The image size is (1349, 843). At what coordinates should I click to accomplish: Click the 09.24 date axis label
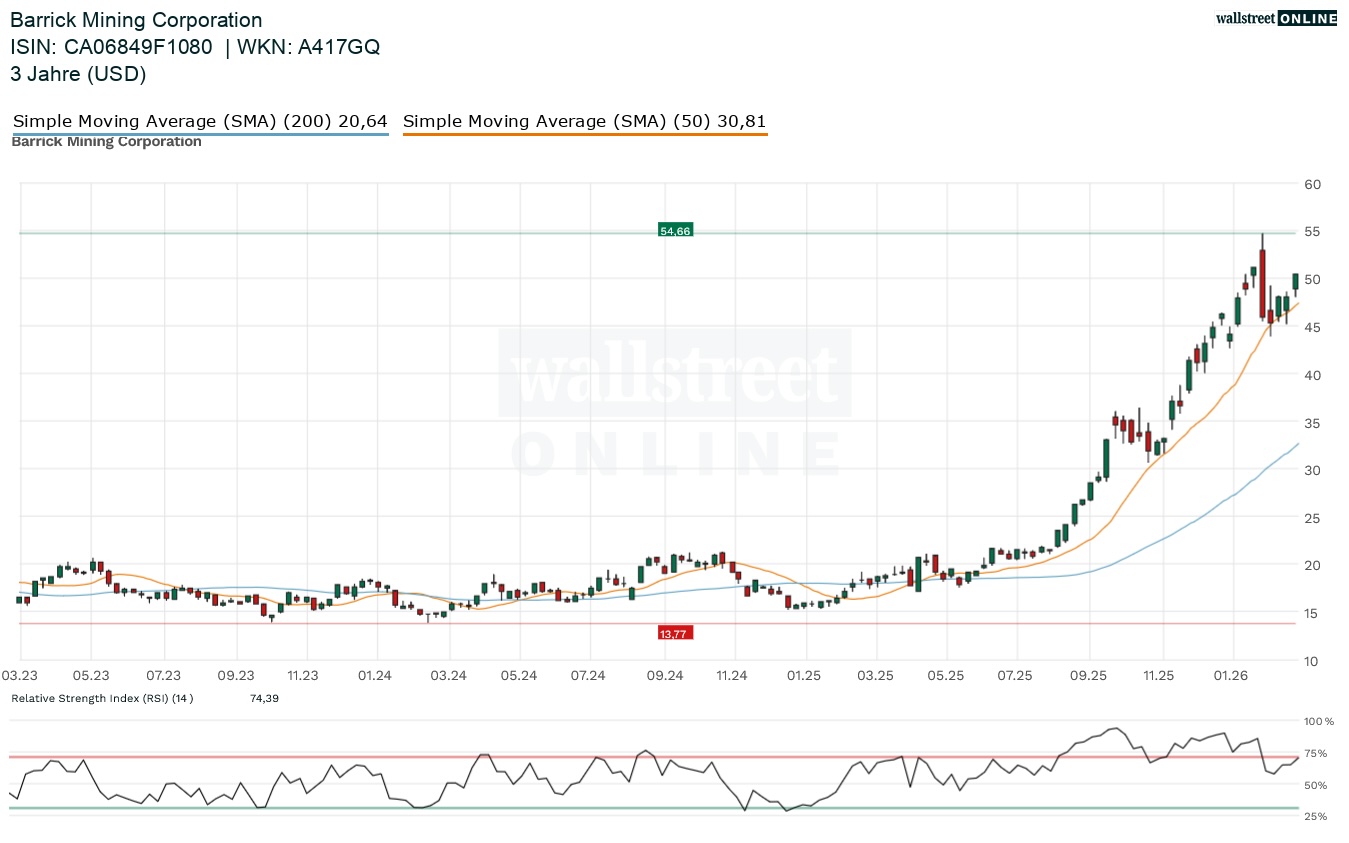664,676
